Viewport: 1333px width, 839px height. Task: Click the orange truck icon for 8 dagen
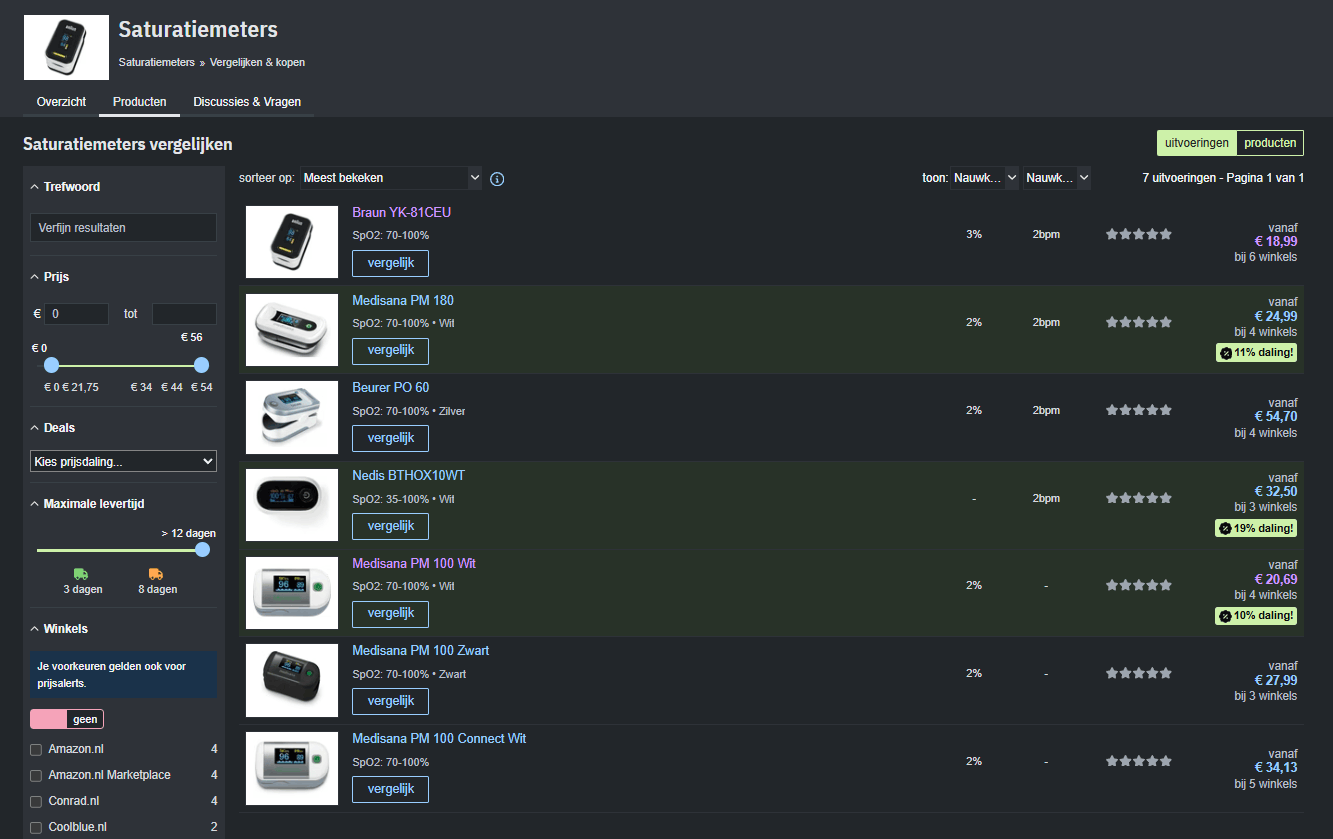click(x=156, y=574)
